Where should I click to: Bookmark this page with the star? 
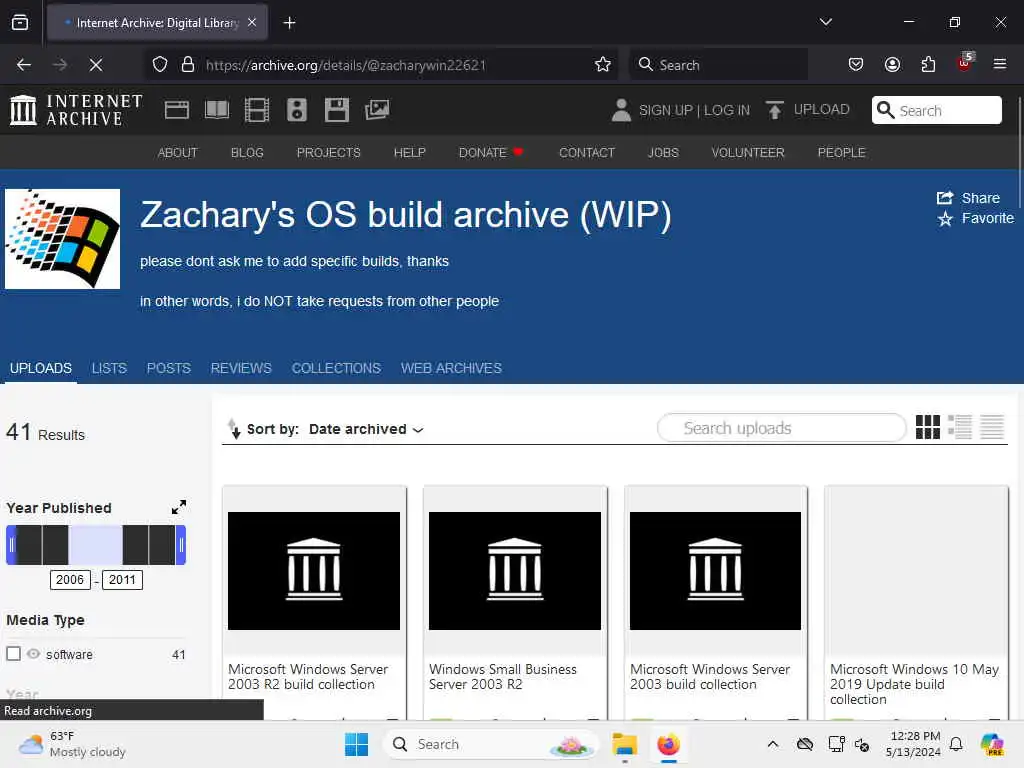tap(603, 65)
